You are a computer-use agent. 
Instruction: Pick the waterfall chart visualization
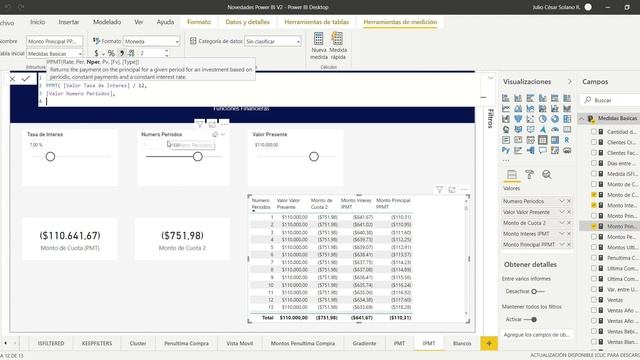pyautogui.click(x=506, y=119)
